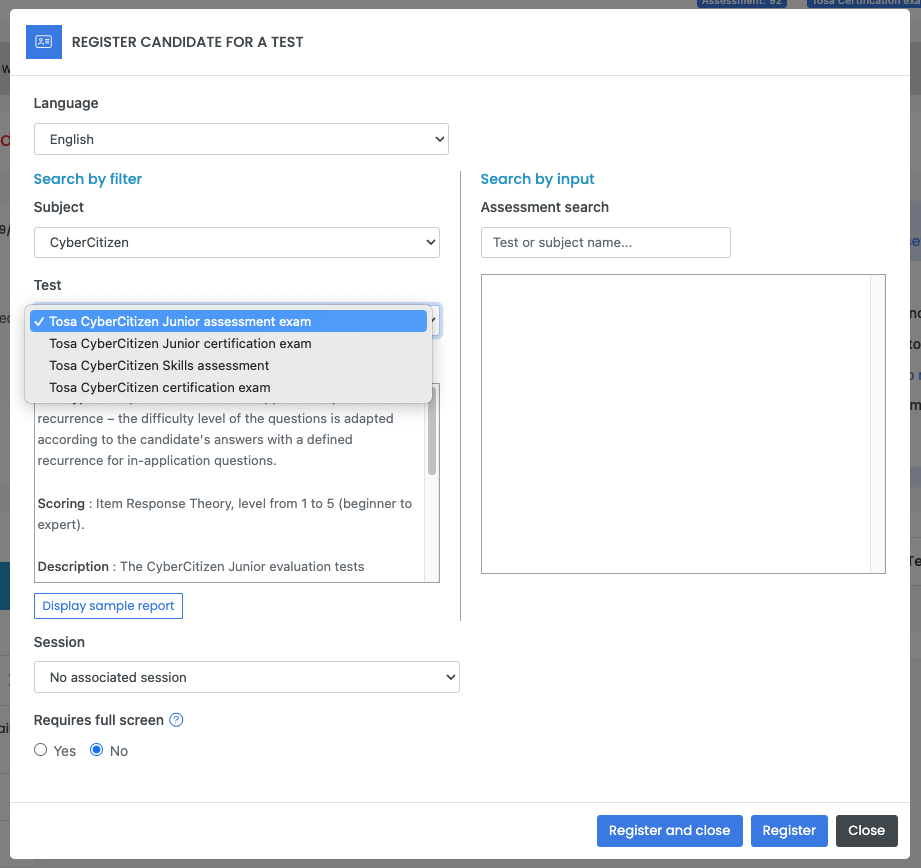Choose Tosa CyberCitizen Skills assessment option

228,365
